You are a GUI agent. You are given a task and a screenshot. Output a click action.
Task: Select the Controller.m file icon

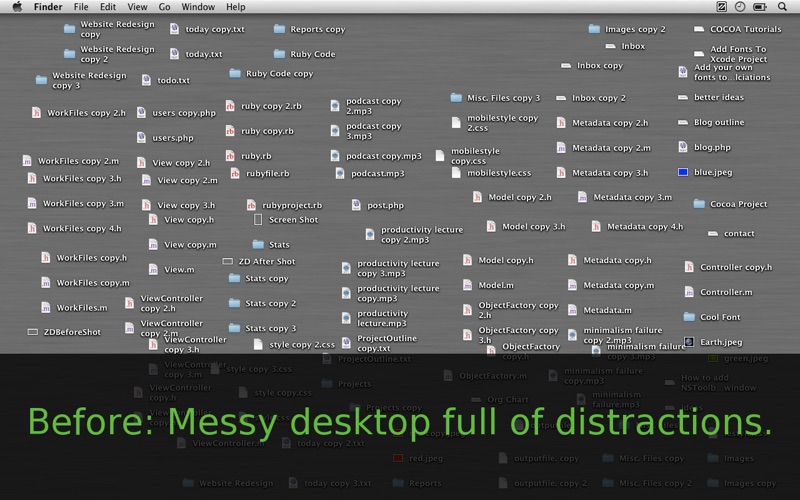(689, 292)
